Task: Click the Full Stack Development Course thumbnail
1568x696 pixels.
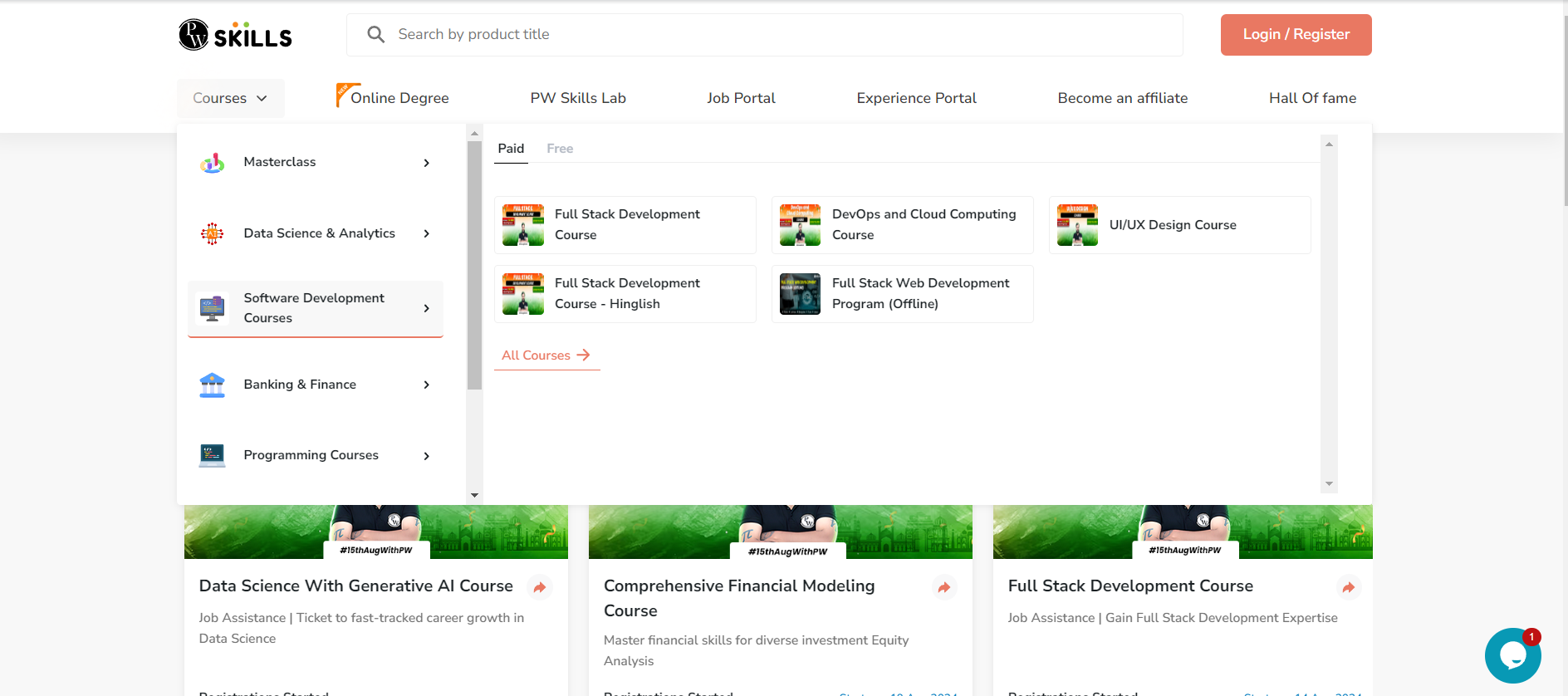Action: click(523, 225)
